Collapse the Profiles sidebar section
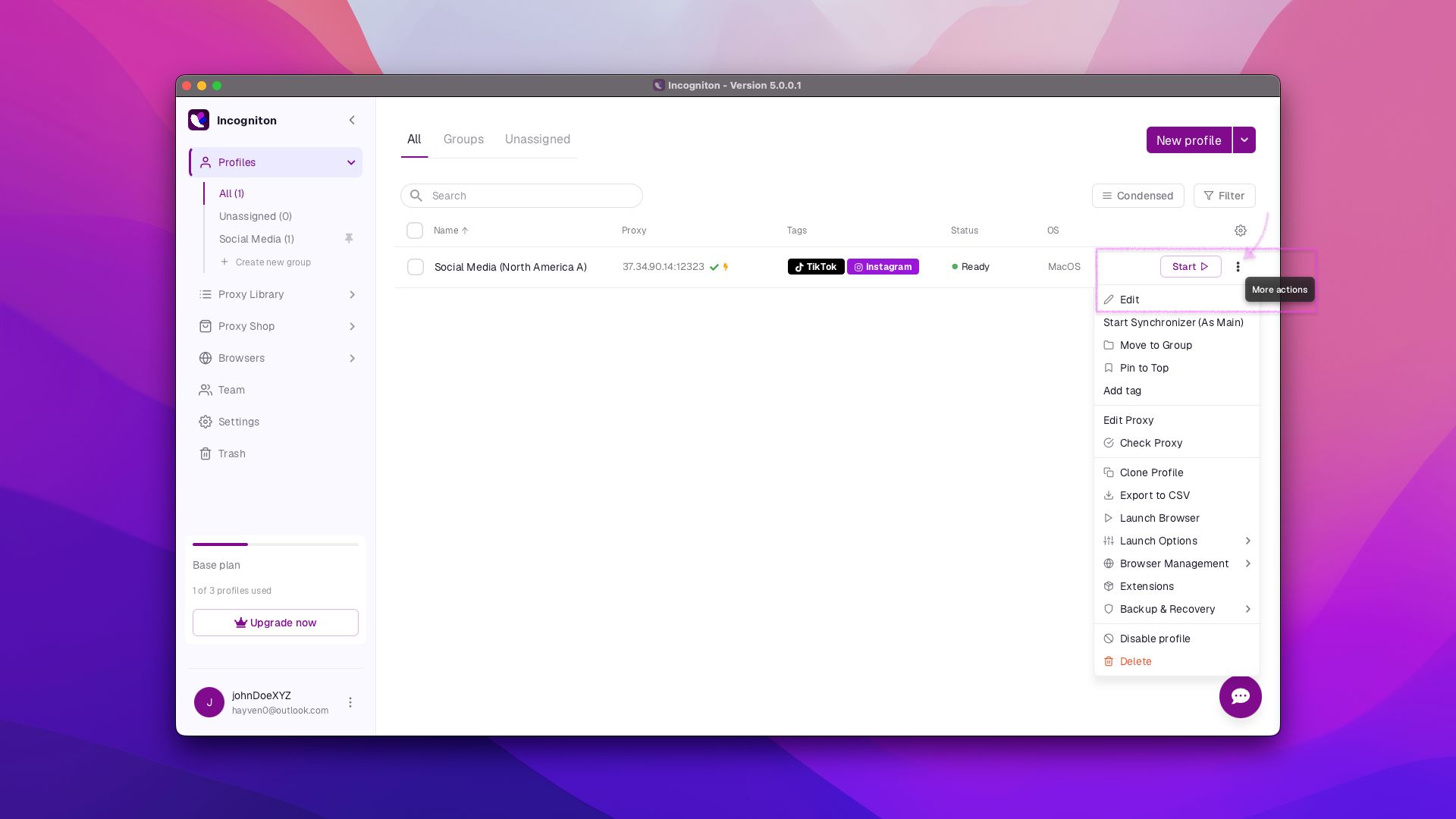Screen dimensions: 1456x819 point(351,162)
